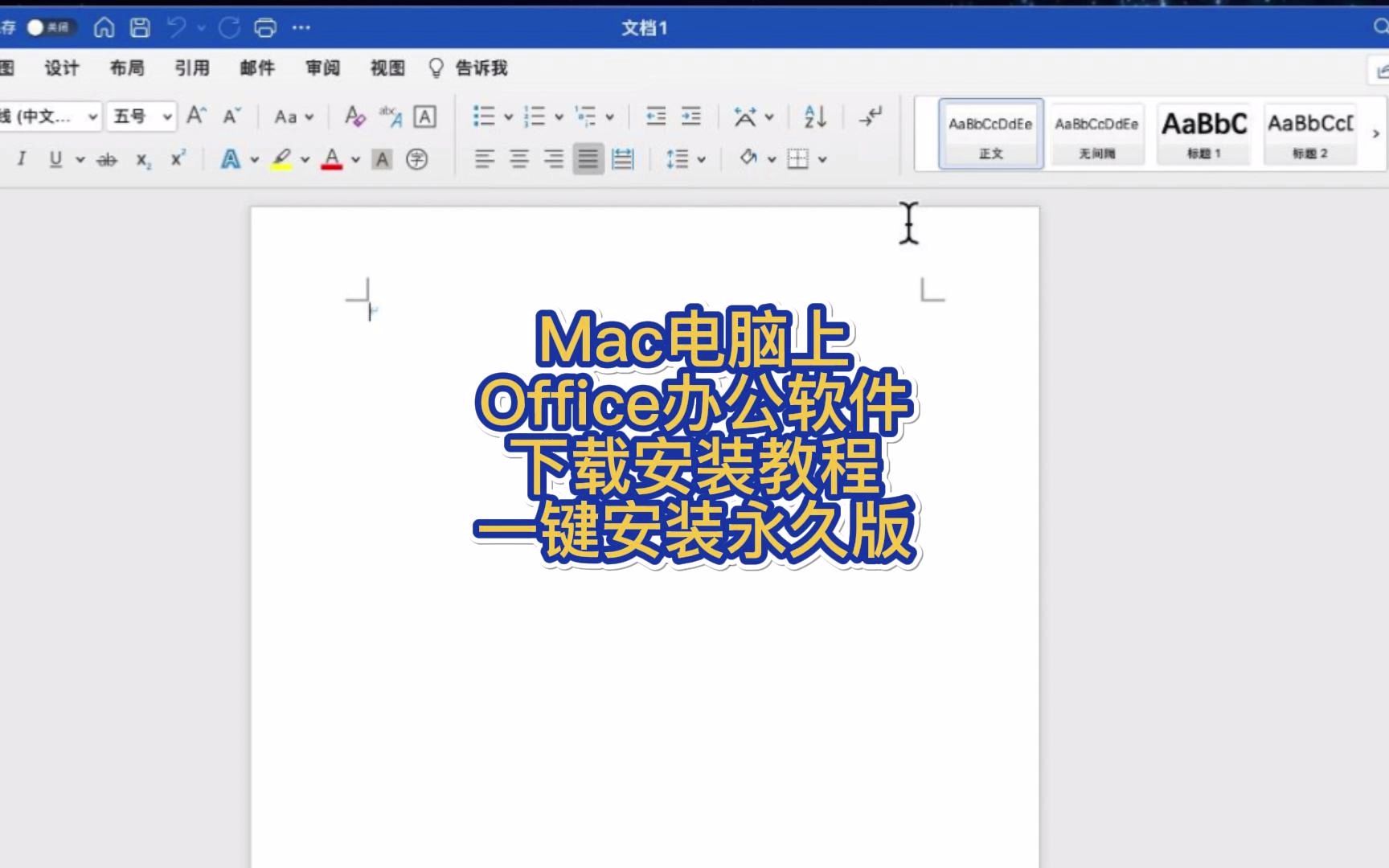Screen dimensions: 1389x868
Task: Click the 告诉我 assistant
Action: pos(481,68)
